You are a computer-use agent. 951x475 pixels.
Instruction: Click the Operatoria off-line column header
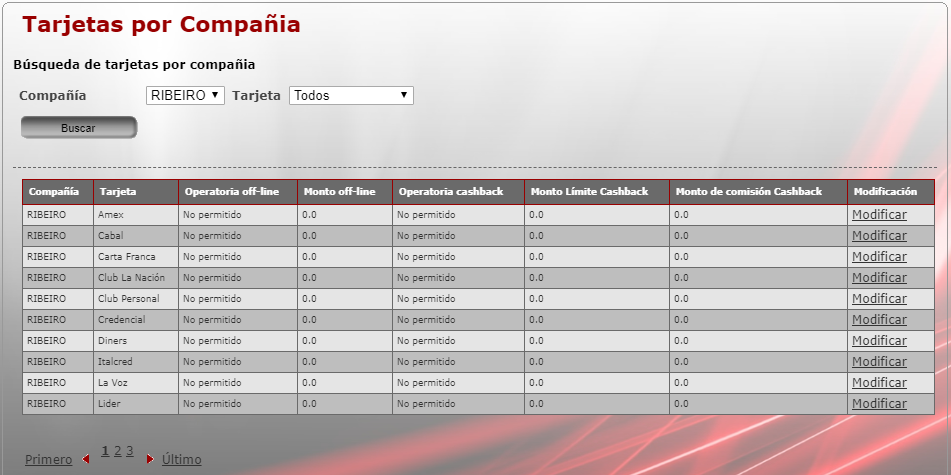point(238,192)
